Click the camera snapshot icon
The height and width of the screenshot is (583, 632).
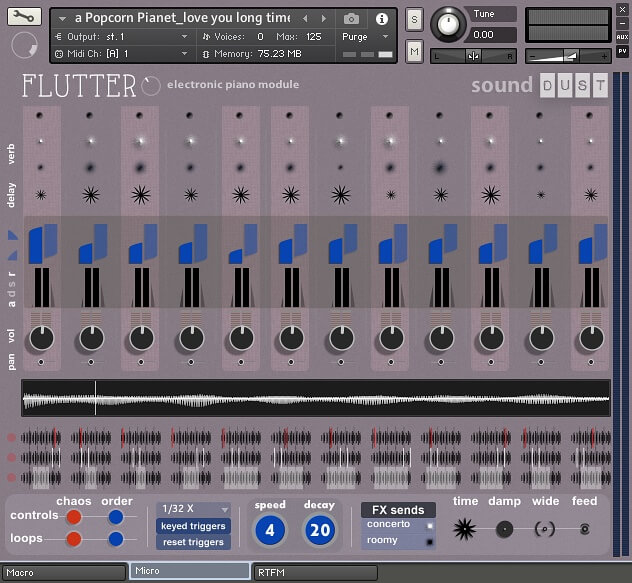pos(351,19)
